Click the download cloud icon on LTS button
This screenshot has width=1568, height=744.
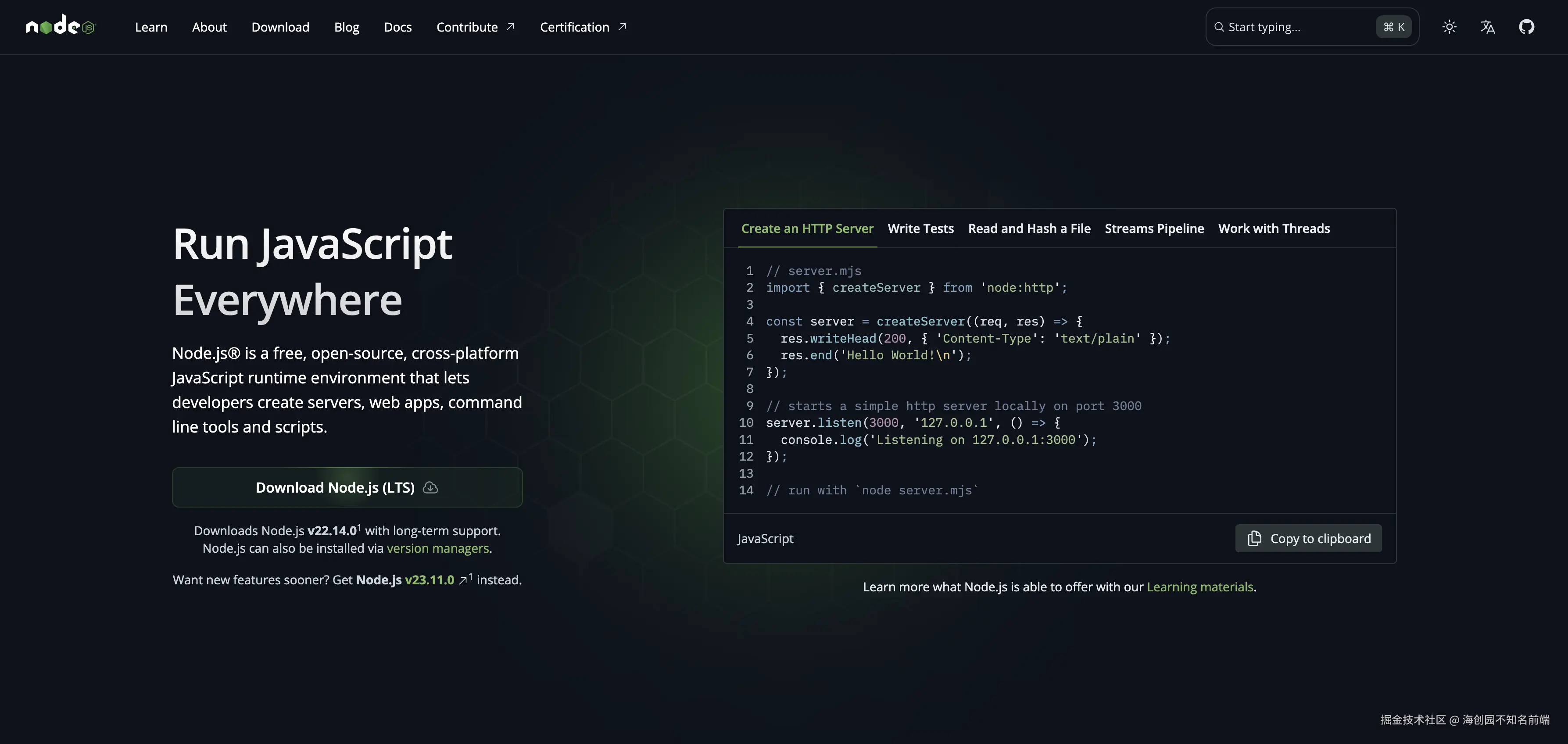coord(430,488)
